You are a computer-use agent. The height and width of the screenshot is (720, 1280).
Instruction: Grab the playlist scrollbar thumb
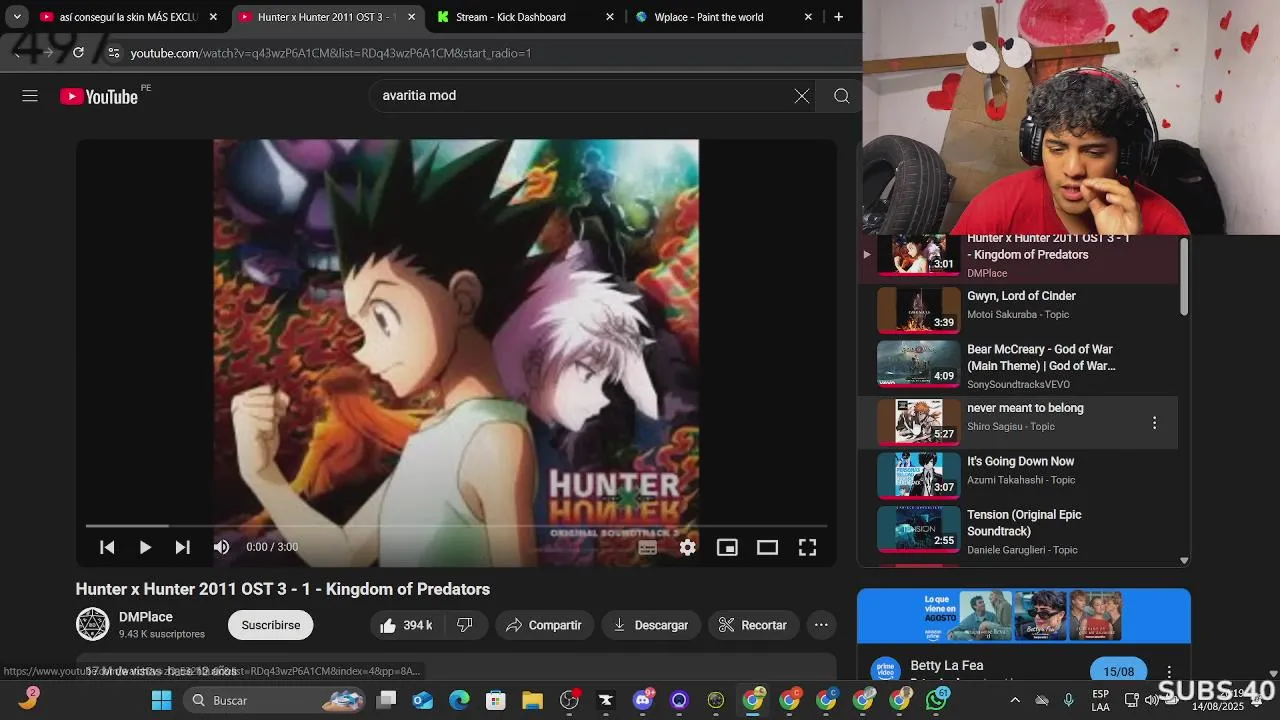click(1184, 277)
